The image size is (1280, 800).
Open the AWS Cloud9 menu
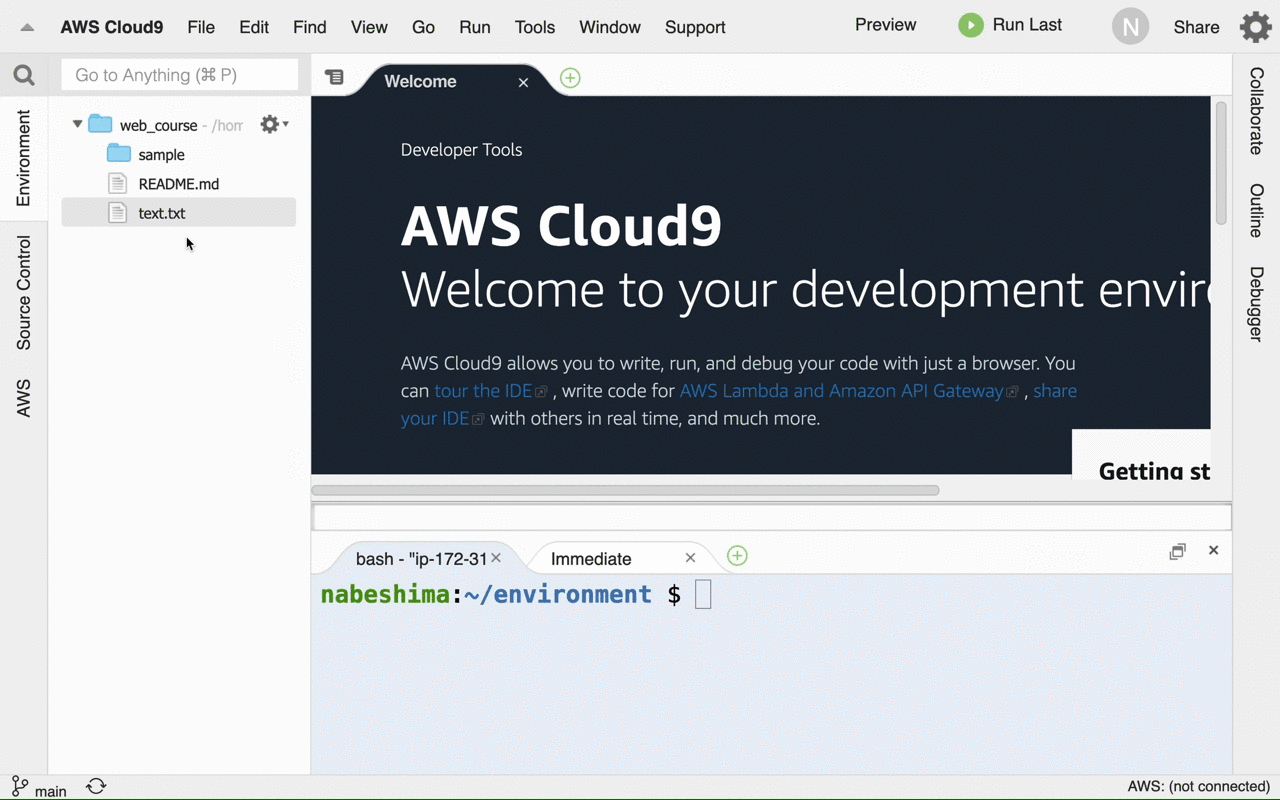pyautogui.click(x=112, y=27)
